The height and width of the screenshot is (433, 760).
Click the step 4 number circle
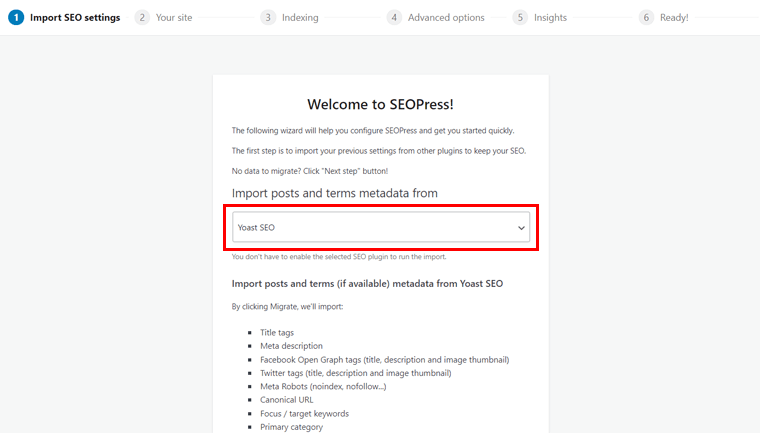(394, 17)
